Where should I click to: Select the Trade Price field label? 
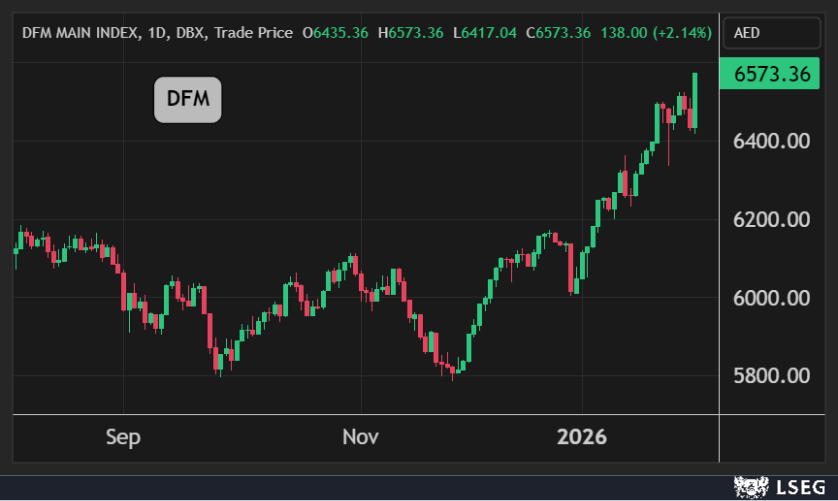click(254, 33)
